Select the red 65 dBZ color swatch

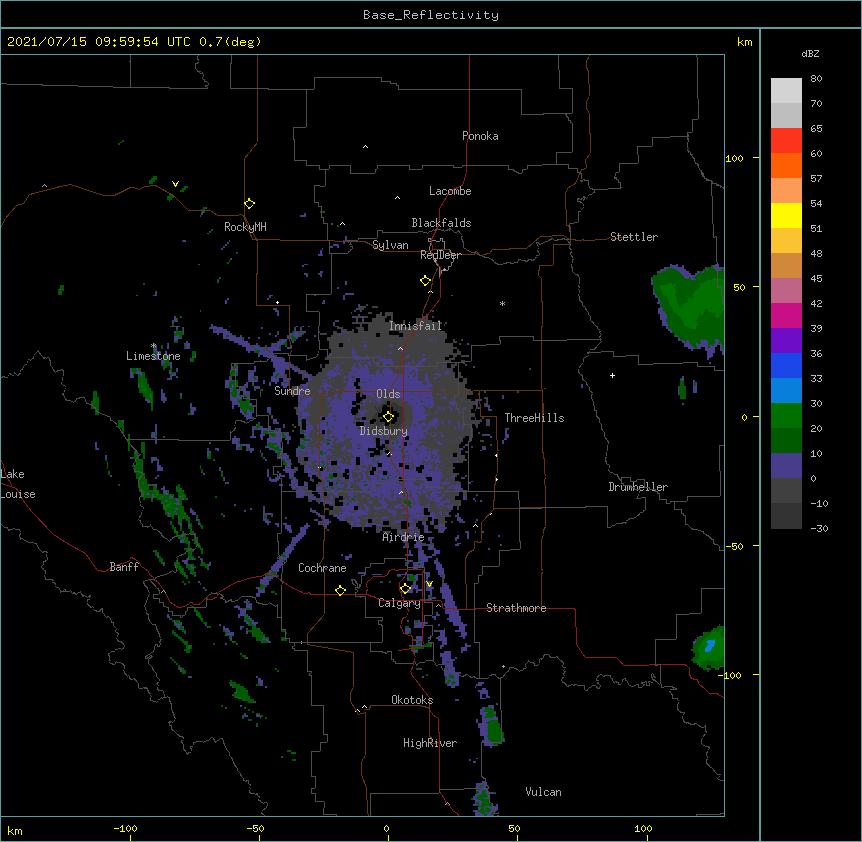[786, 141]
